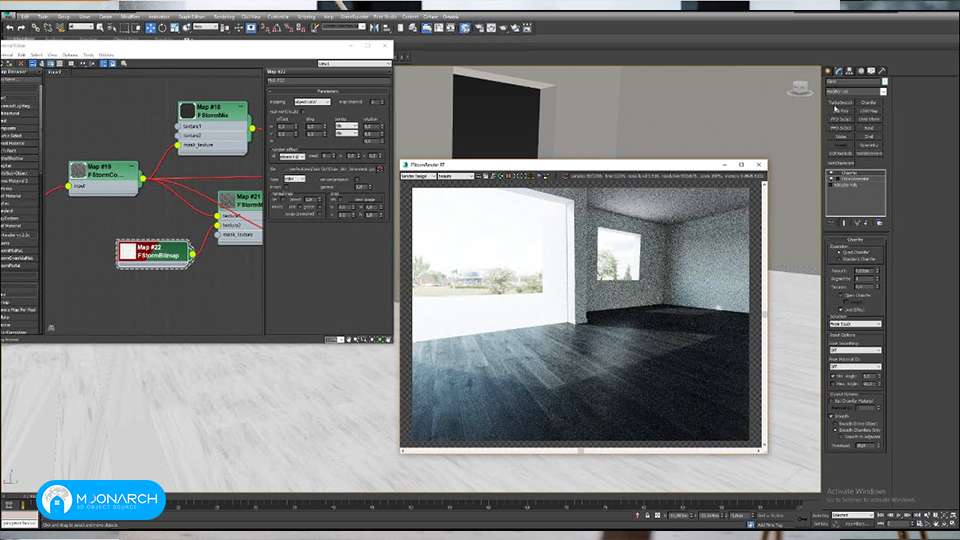Click the green refresh icon in FStormRender toolbar
Screen dimensions: 960x540
tap(501, 176)
